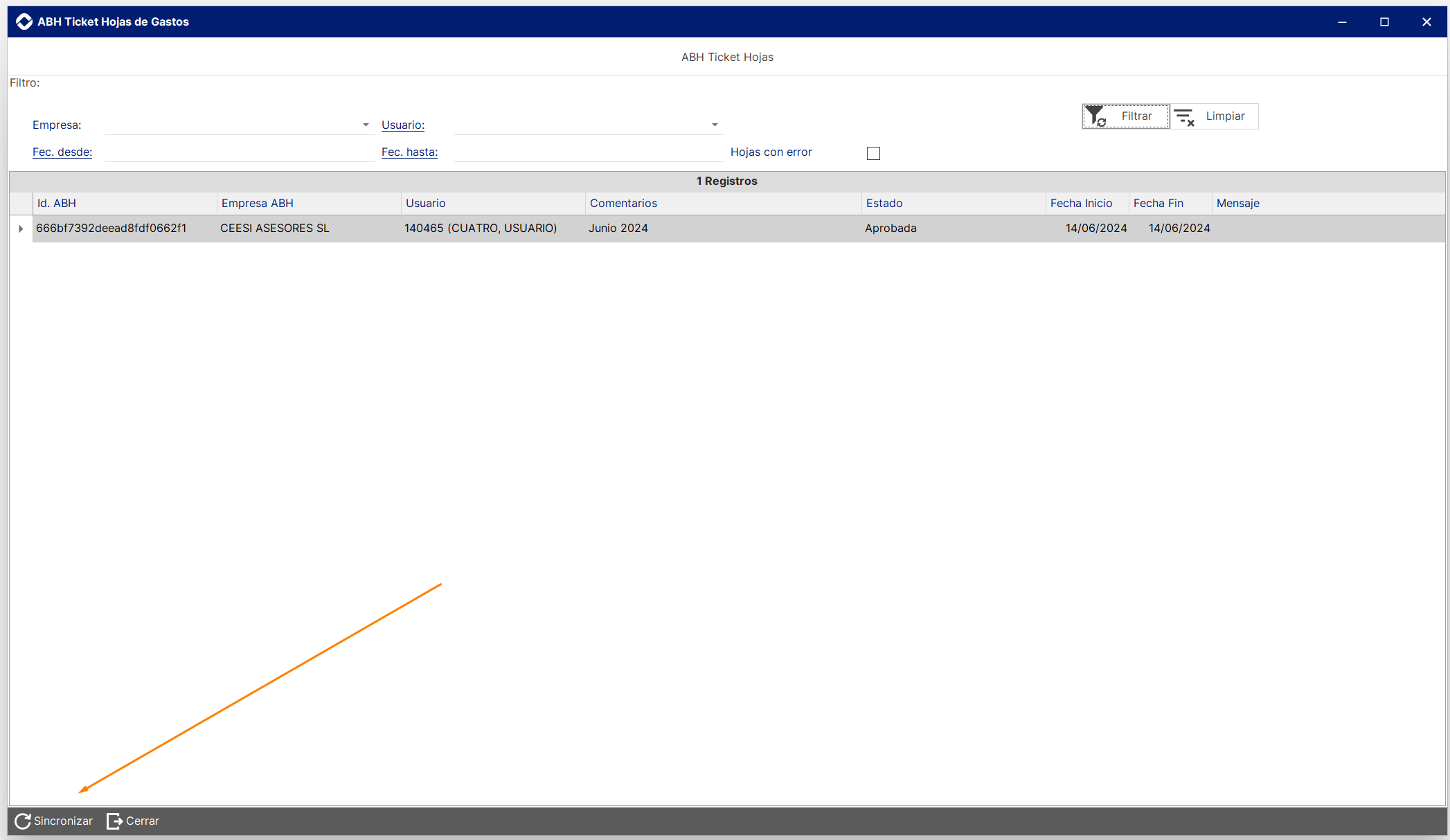Open the Usuario dropdown
Image resolution: width=1450 pixels, height=840 pixels.
pyautogui.click(x=715, y=125)
